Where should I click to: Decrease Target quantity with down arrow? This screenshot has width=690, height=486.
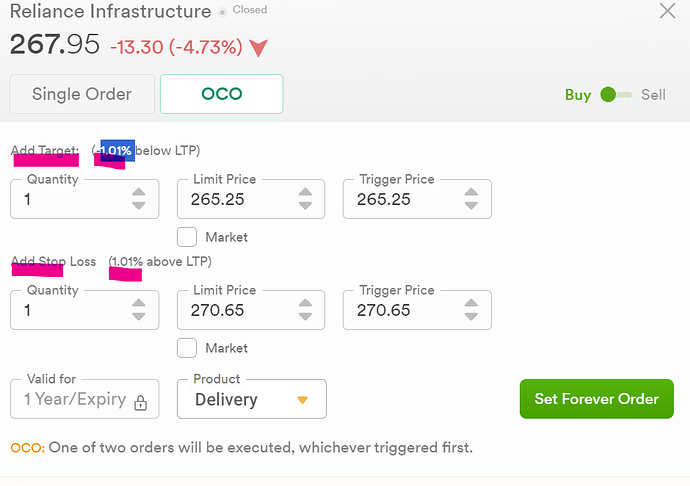[139, 205]
